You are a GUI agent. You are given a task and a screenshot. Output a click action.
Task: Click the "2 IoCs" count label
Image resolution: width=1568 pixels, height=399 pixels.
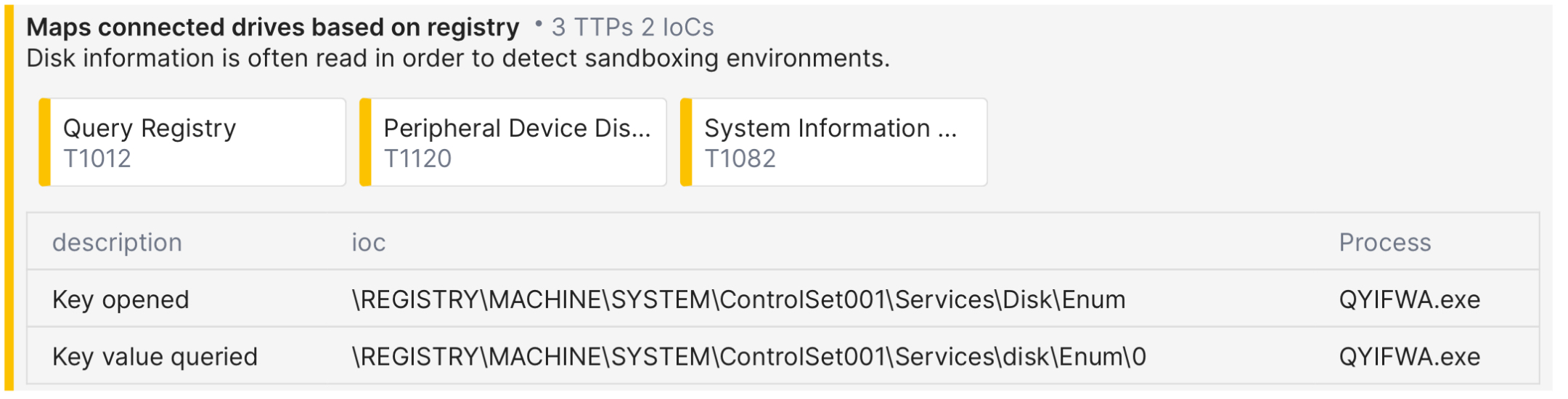[678, 28]
